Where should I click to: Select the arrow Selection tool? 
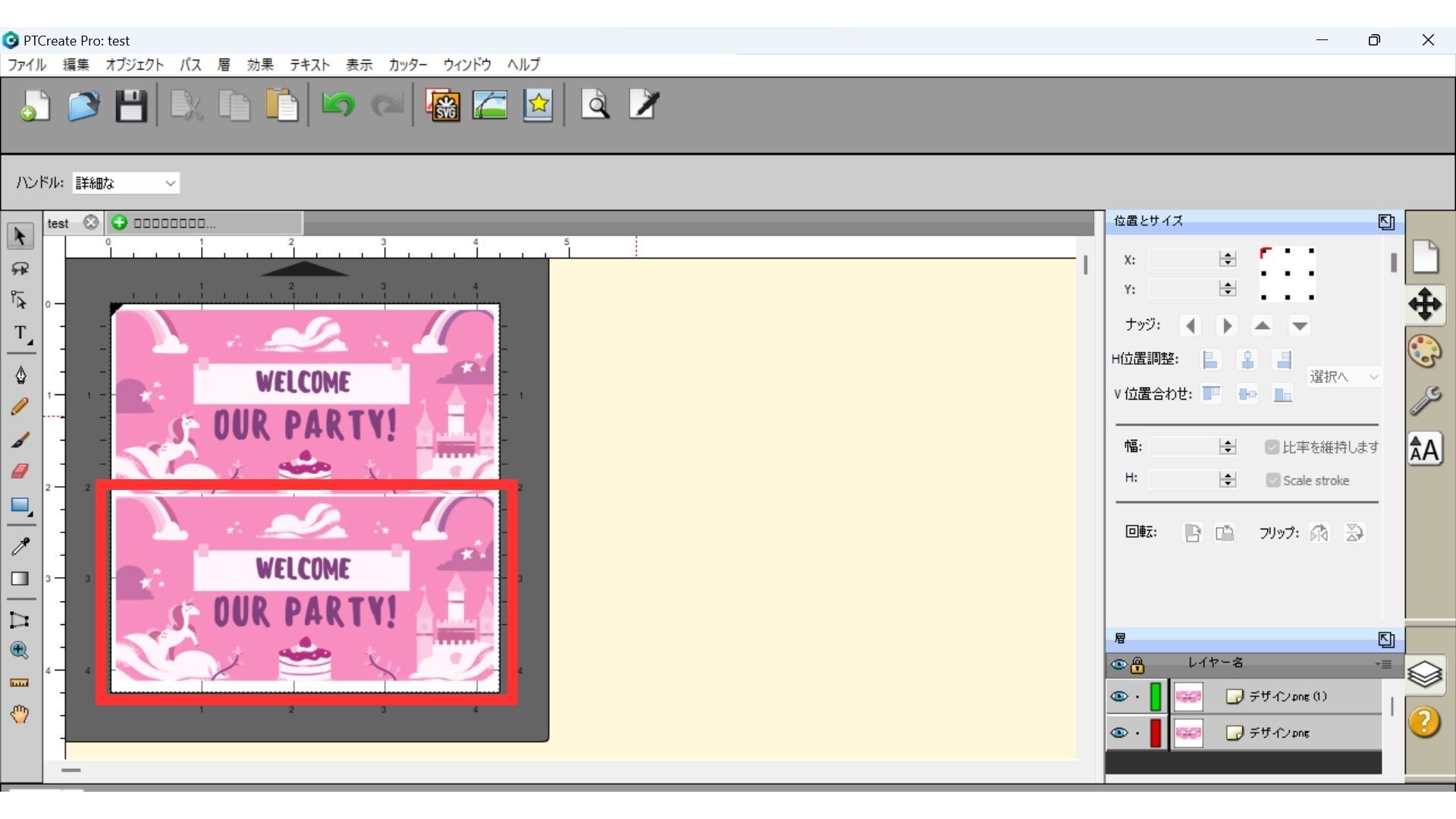tap(20, 237)
